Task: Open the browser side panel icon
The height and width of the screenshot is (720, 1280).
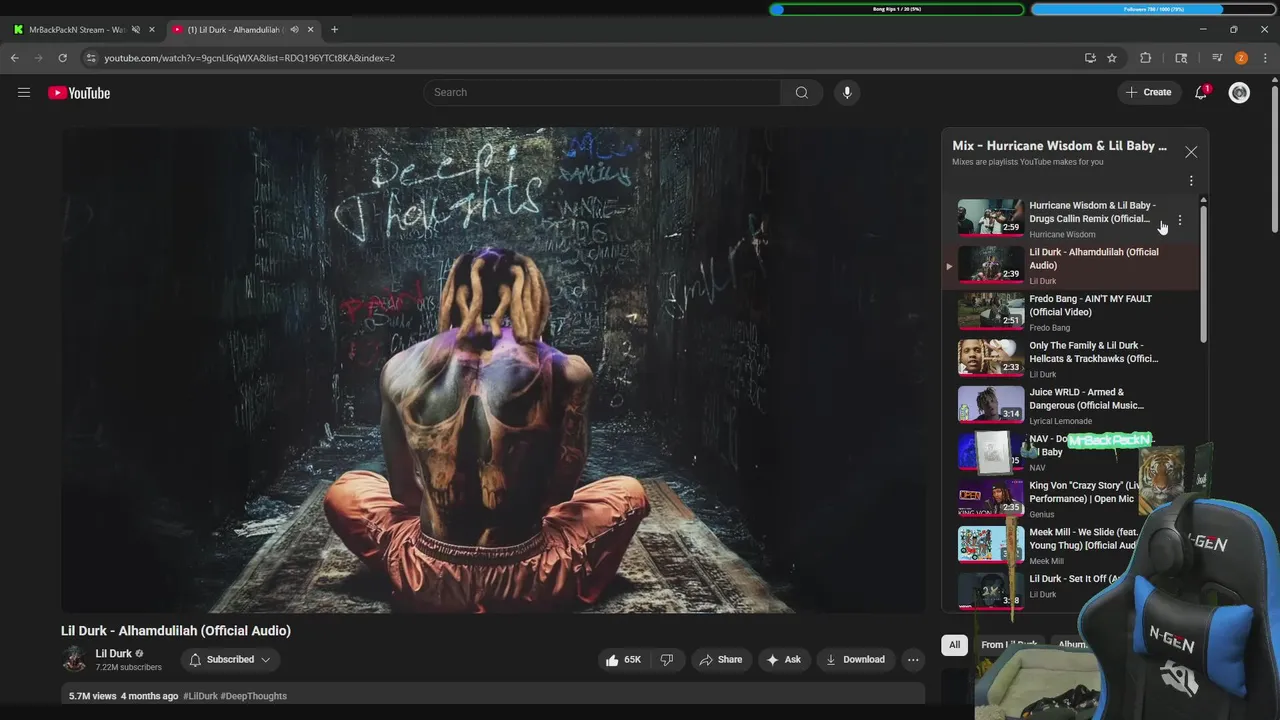Action: (1181, 58)
